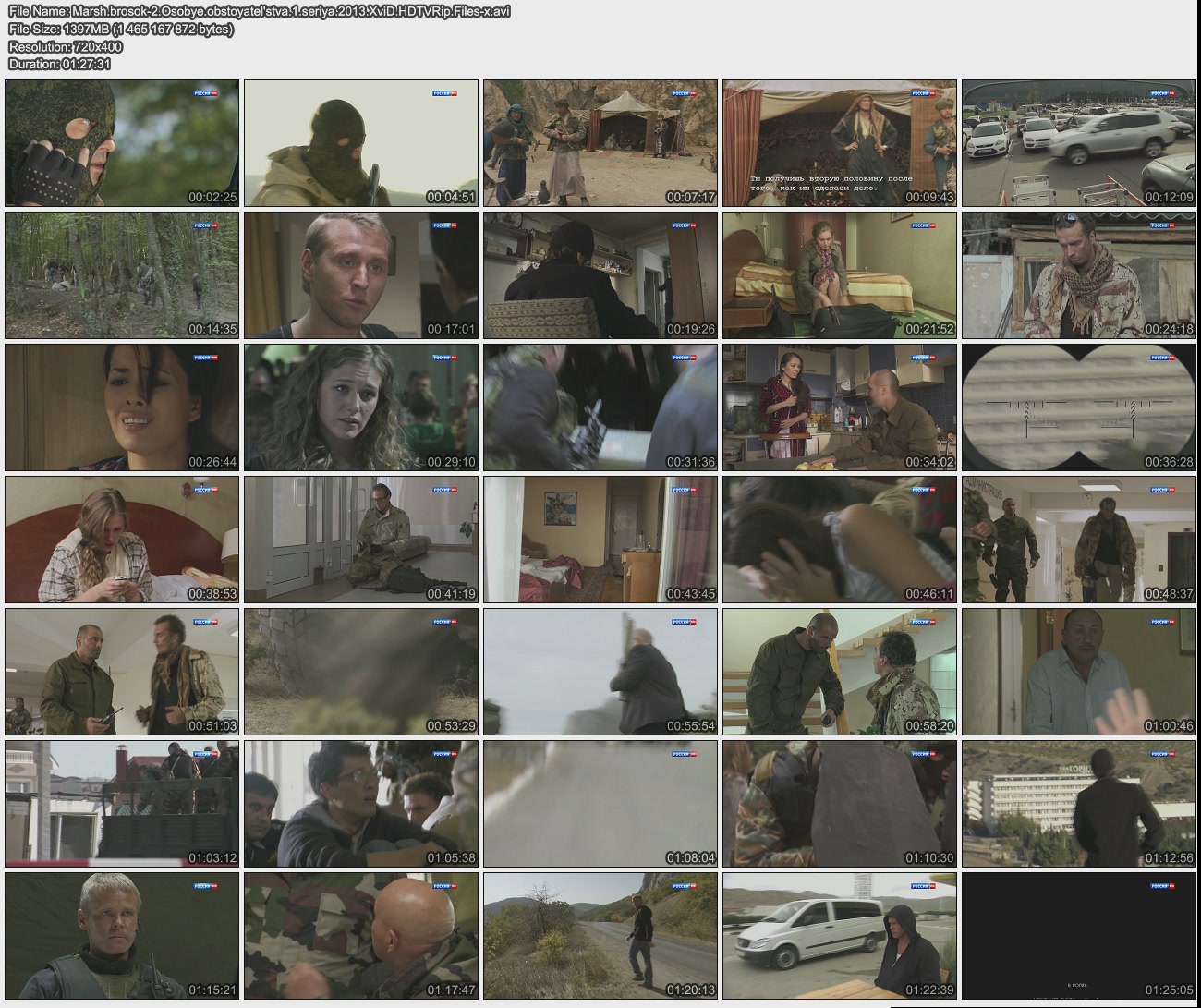This screenshot has height=1008, width=1201.
Task: Click the thumbnail at timestamp 00:02:25
Action: tap(122, 143)
